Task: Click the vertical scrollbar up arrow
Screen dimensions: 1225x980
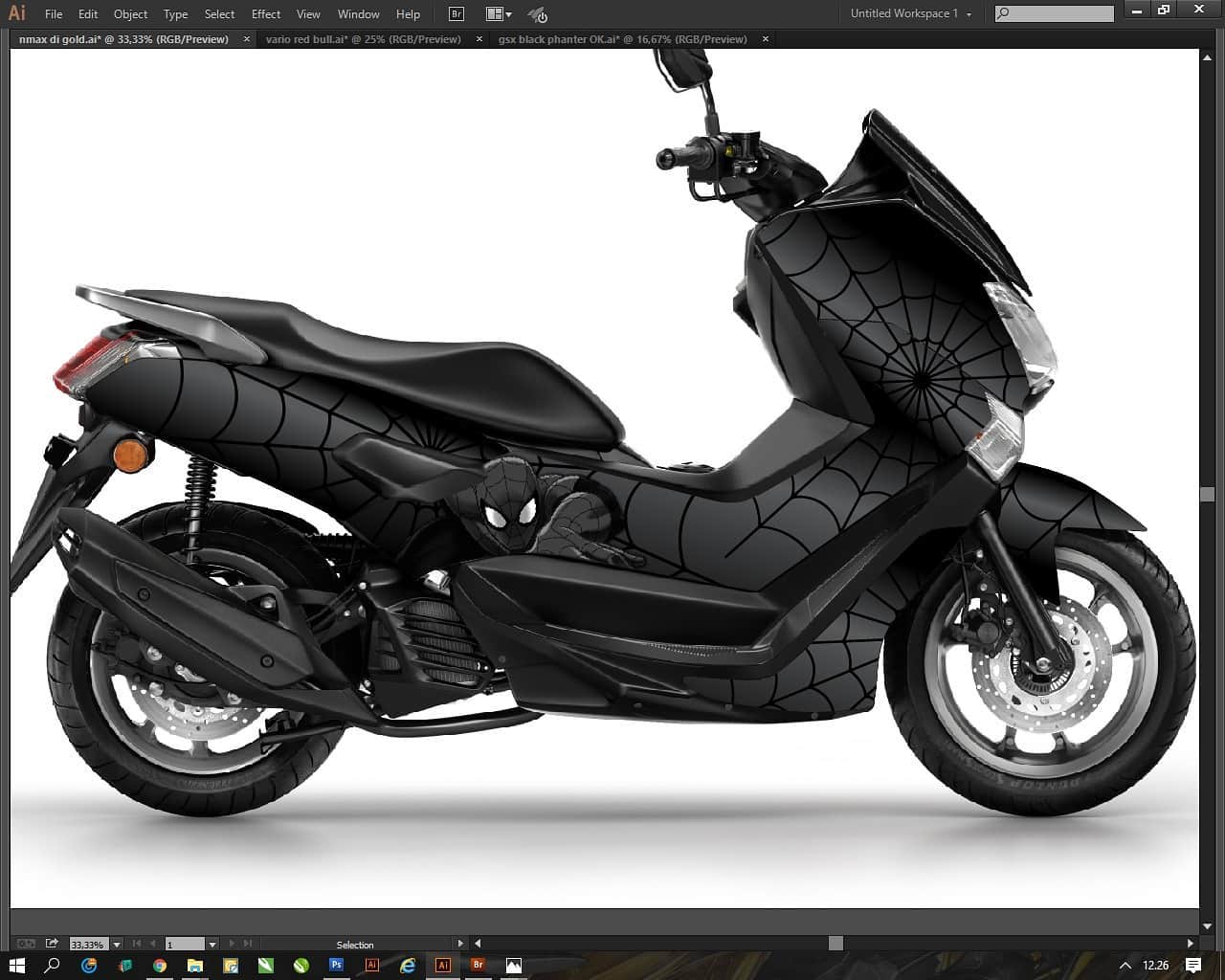Action: (1207, 57)
